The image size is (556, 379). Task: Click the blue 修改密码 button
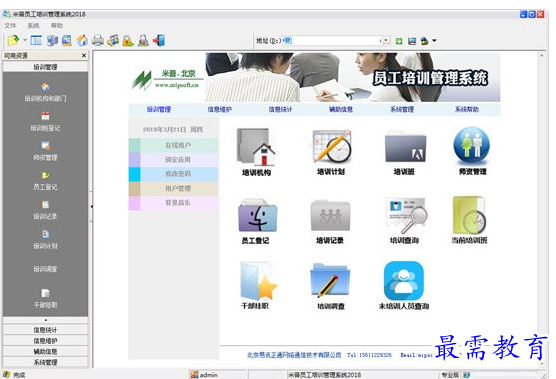pyautogui.click(x=173, y=174)
